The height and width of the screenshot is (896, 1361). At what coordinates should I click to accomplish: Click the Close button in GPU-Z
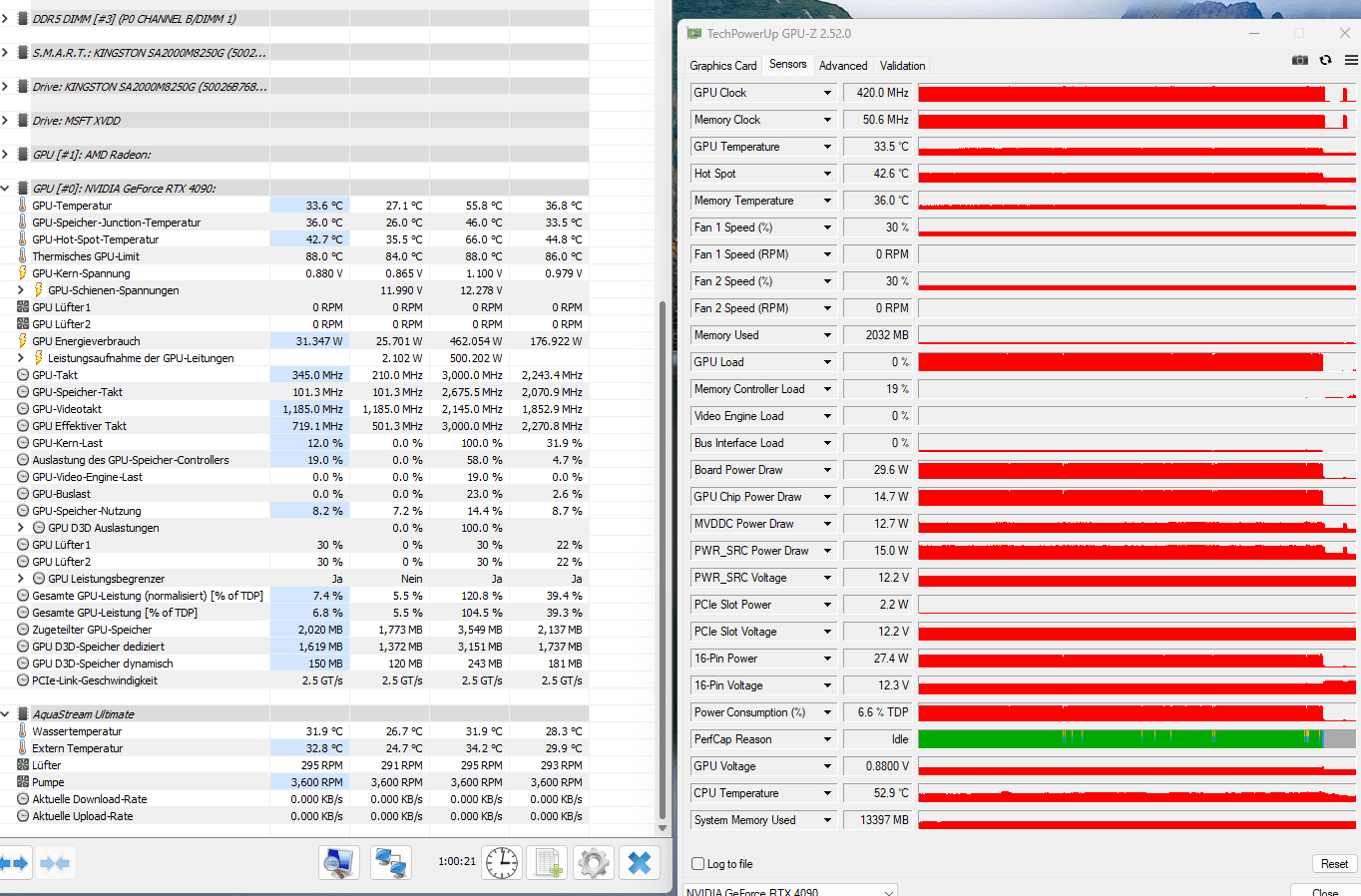(1325, 891)
